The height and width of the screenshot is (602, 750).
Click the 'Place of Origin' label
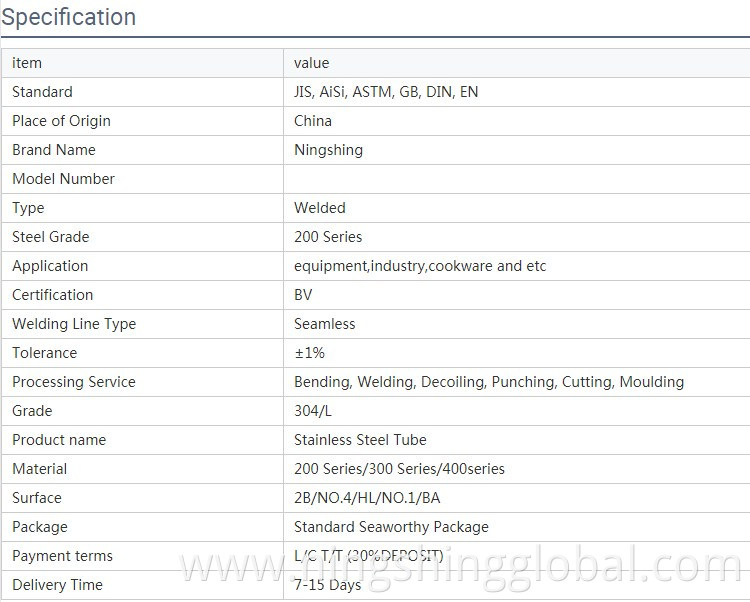click(61, 121)
